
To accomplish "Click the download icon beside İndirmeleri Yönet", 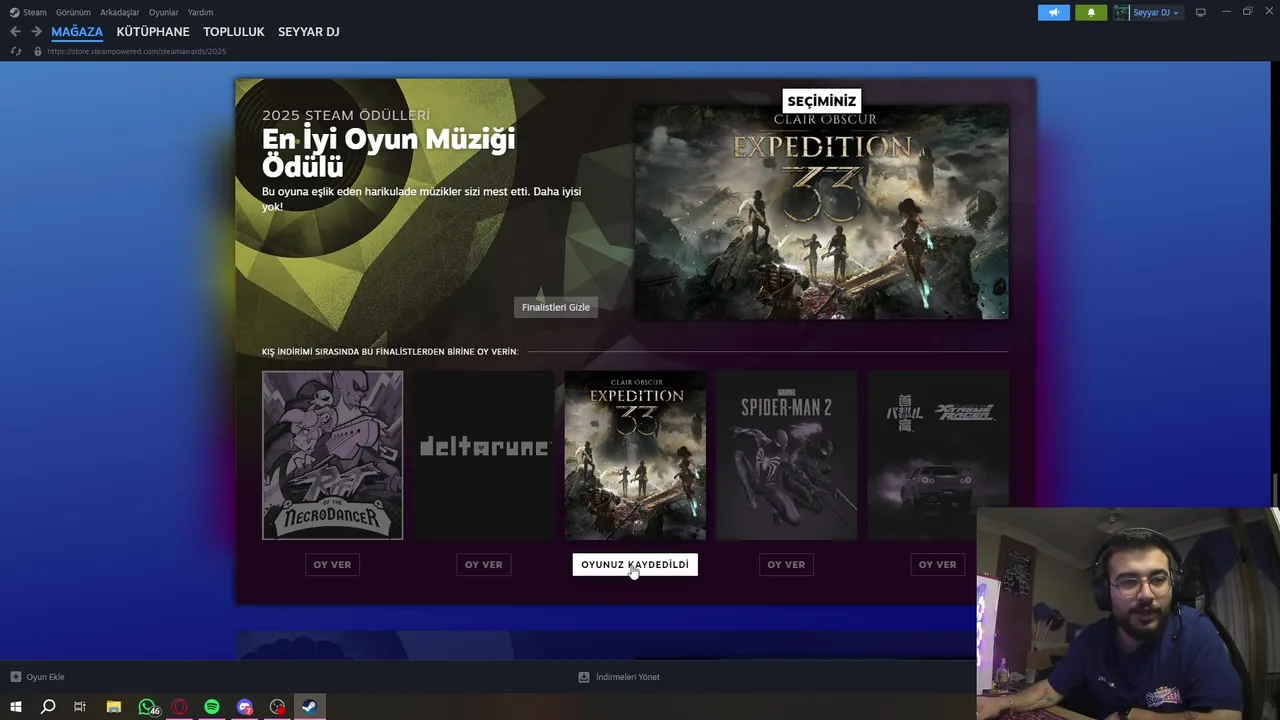I will click(584, 677).
